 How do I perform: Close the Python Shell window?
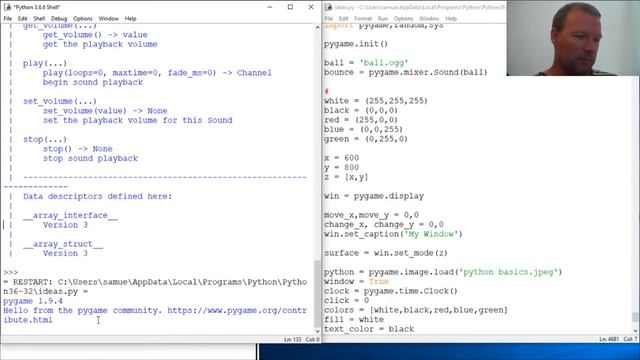(311, 7)
